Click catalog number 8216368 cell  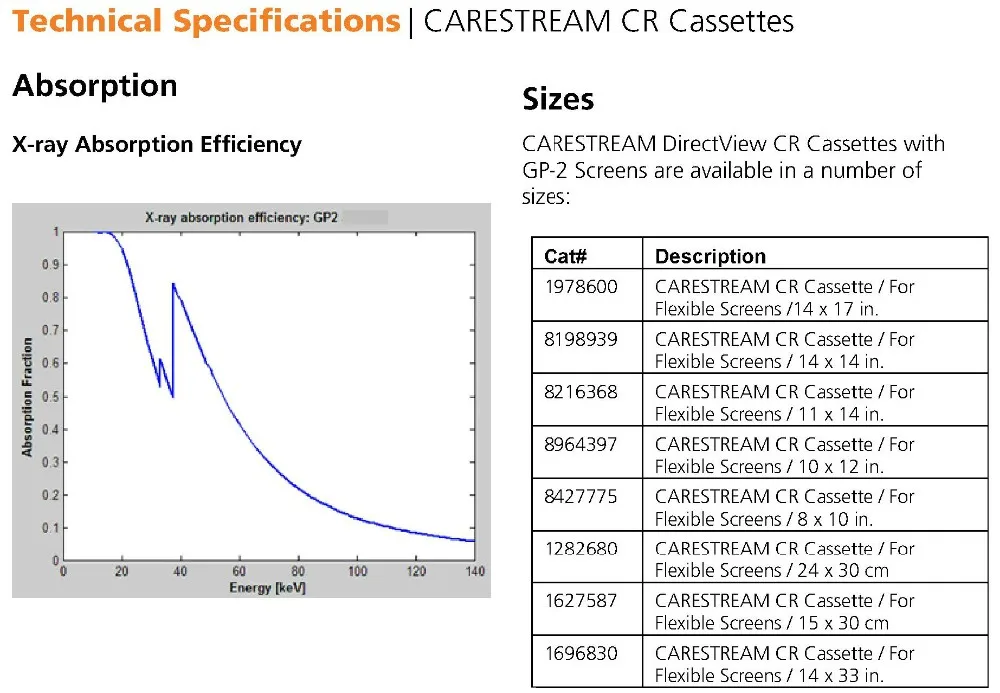pos(581,392)
